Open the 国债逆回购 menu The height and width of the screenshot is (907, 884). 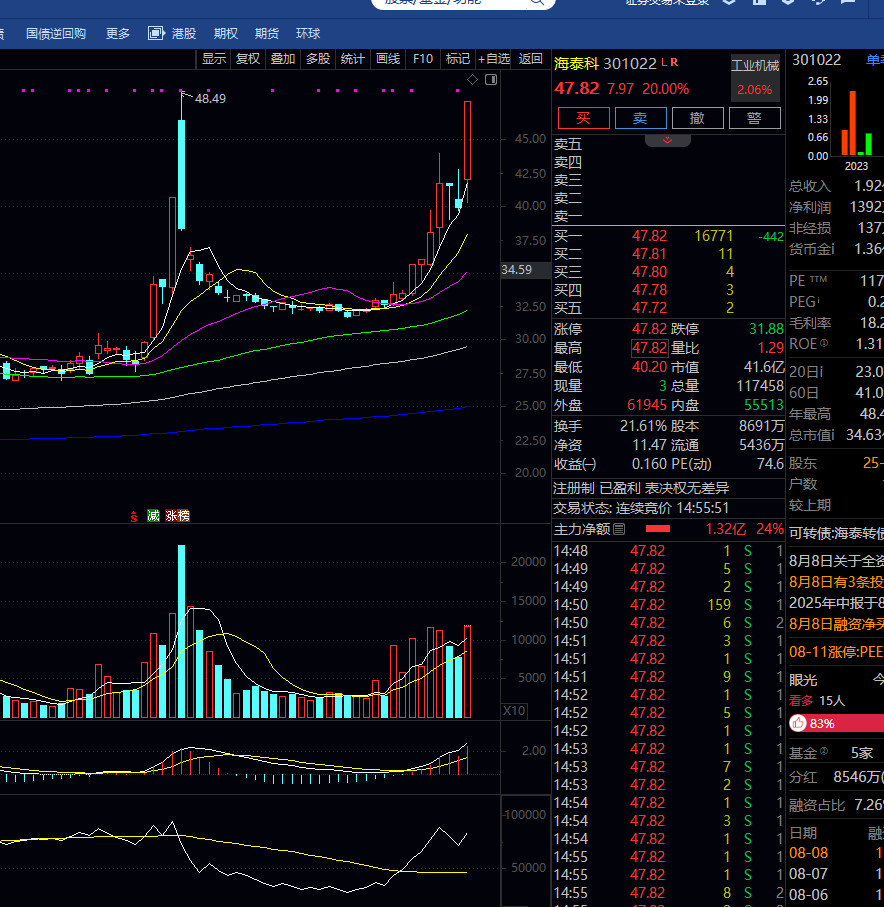click(56, 34)
